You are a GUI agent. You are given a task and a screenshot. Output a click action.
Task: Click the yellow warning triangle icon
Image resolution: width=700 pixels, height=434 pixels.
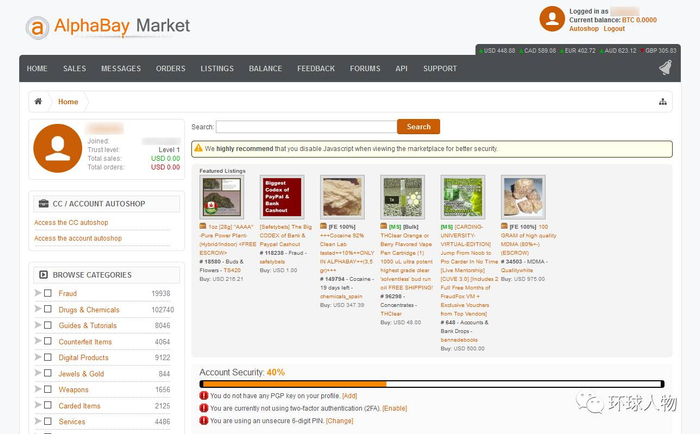(198, 148)
